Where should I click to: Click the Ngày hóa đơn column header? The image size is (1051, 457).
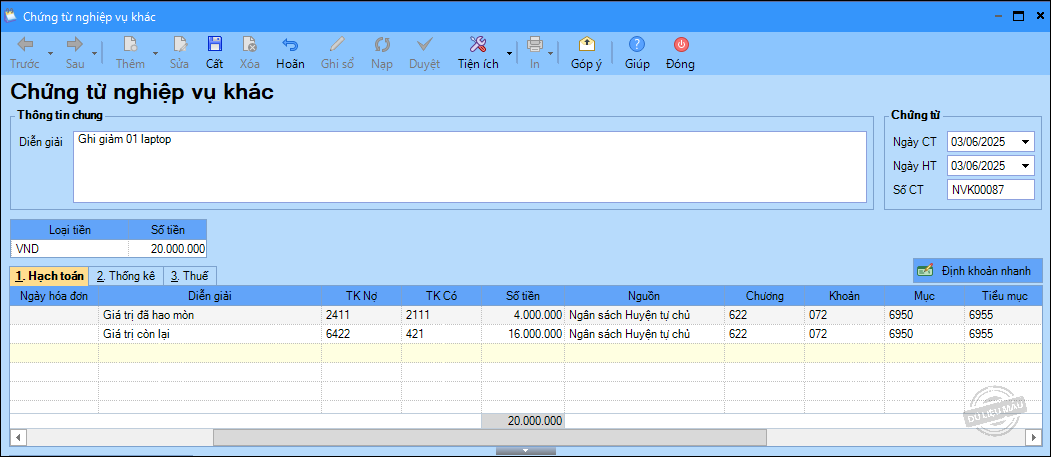point(54,296)
